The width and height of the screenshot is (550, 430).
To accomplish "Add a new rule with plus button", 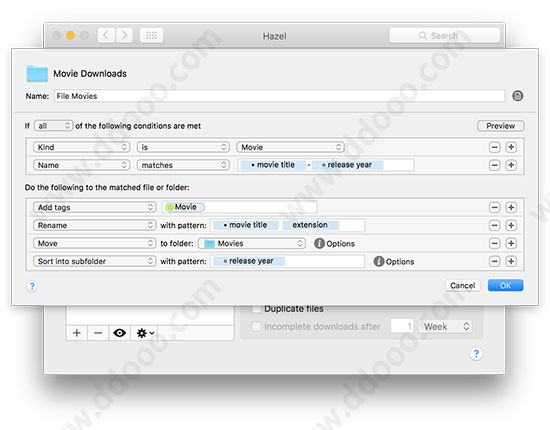I will [x=77, y=333].
